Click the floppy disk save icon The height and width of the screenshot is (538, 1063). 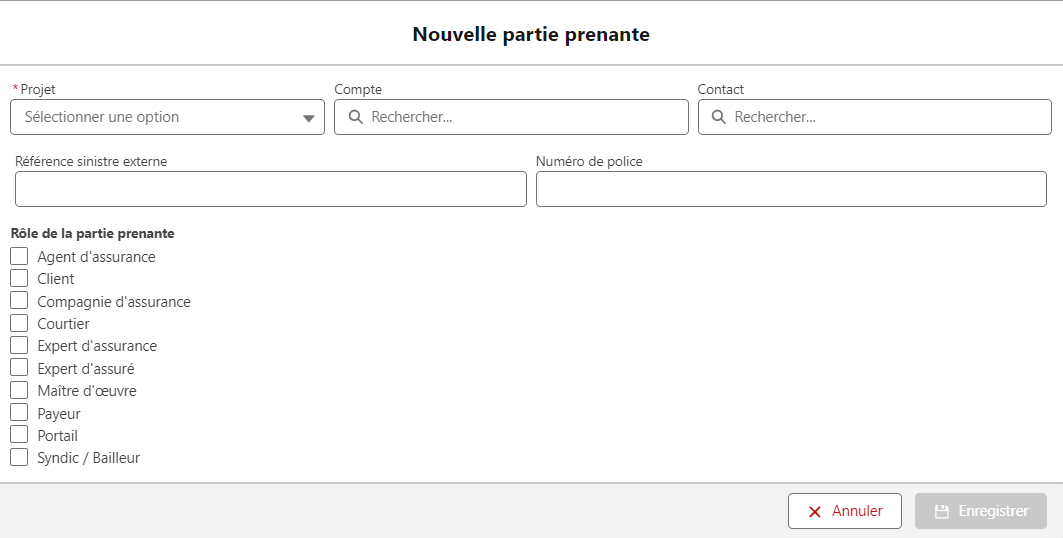pos(942,512)
